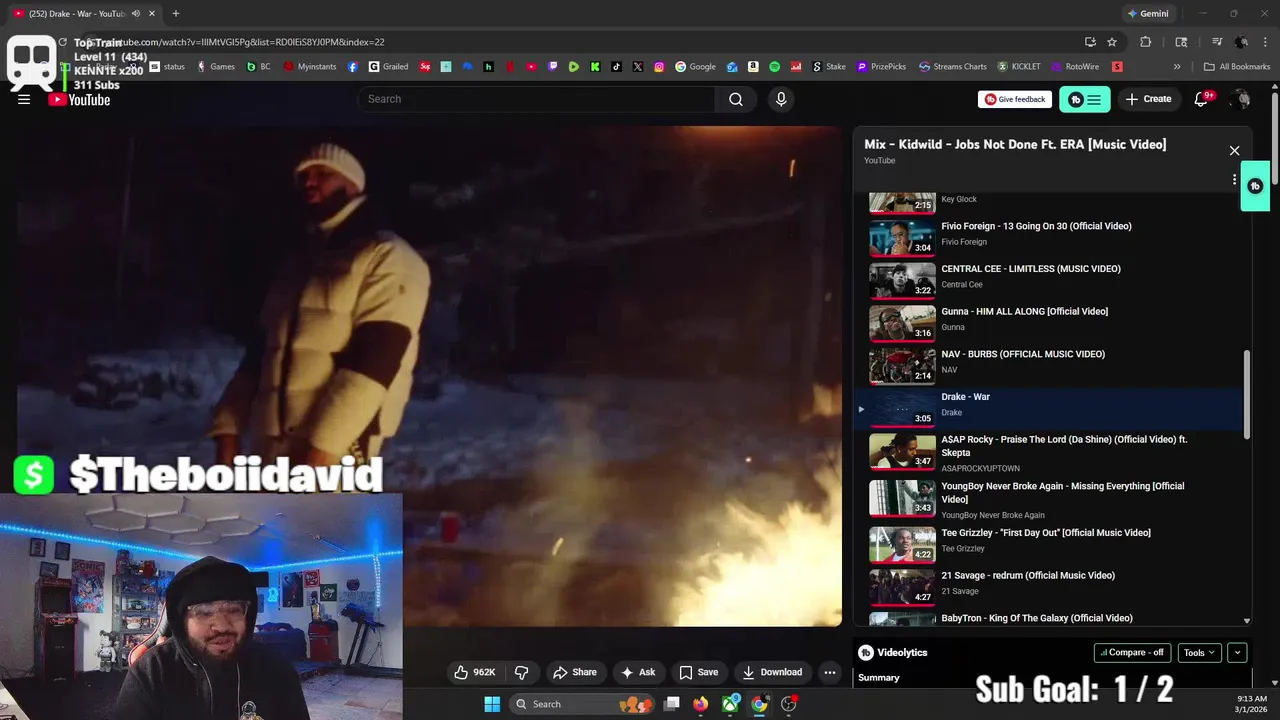Open Task View in the taskbar
1280x720 pixels.
pyautogui.click(x=672, y=704)
